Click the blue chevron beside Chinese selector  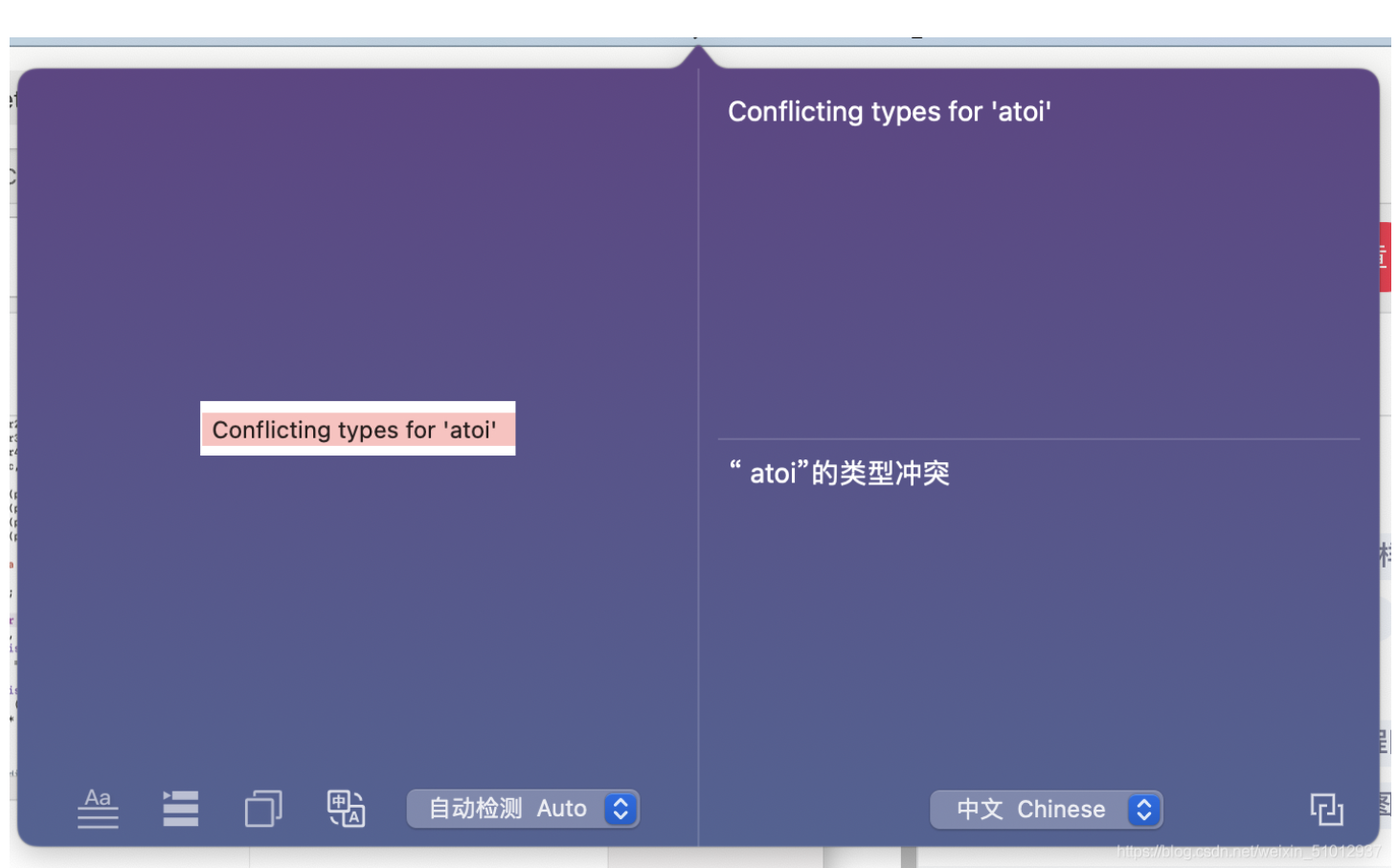1142,809
